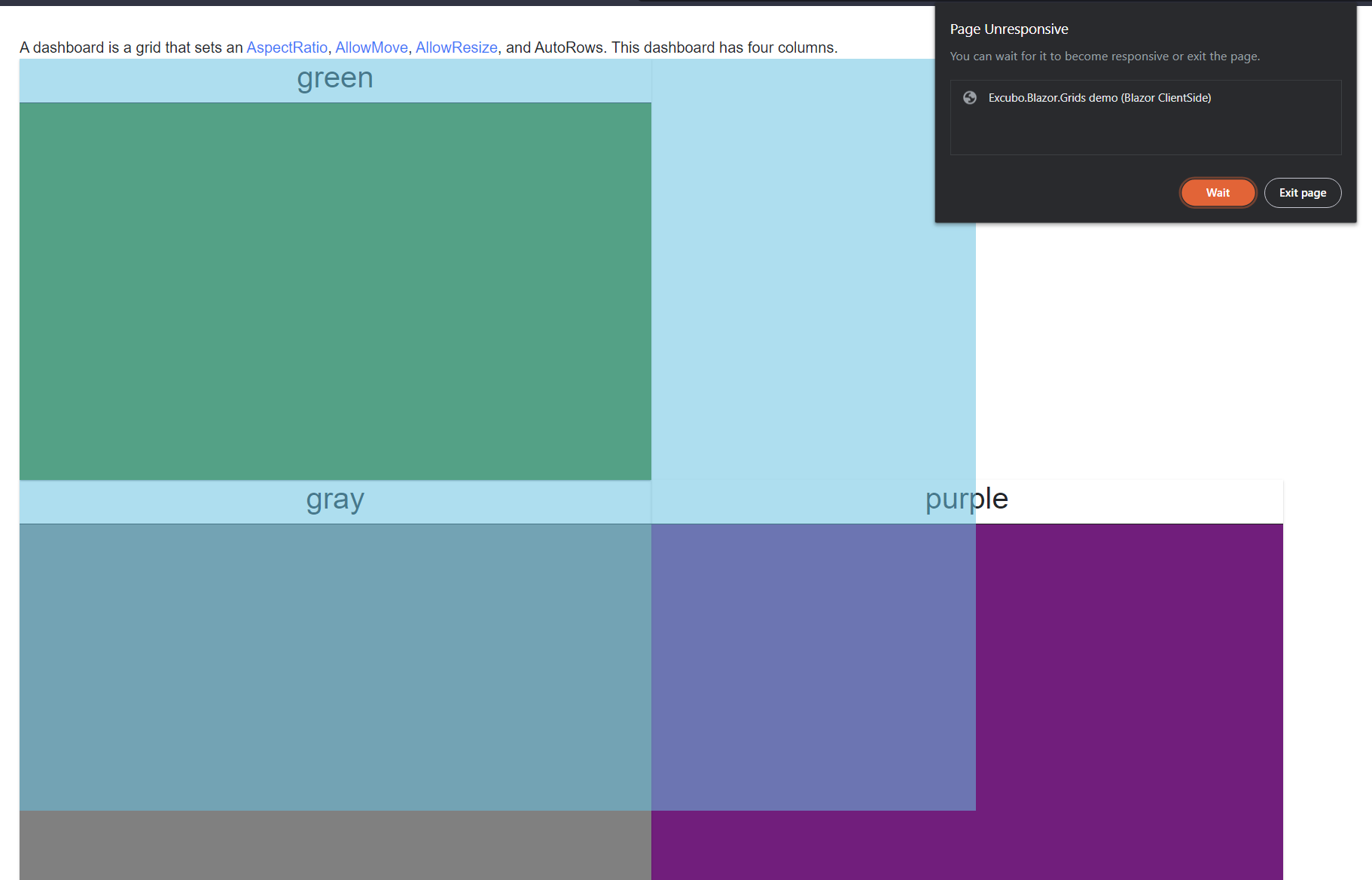Screen dimensions: 1372x880
Task: Click the bottom-right corner of the green tile
Action: tap(646, 475)
